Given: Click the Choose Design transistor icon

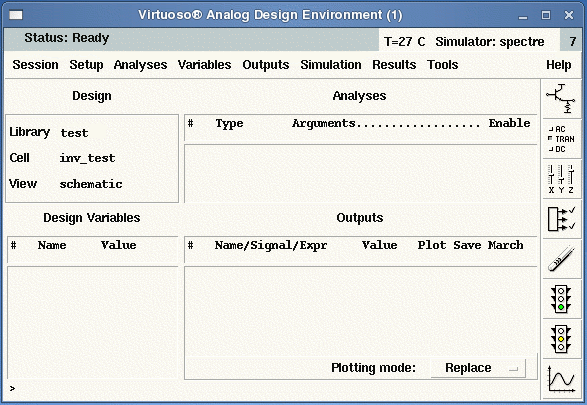Looking at the screenshot, I should coord(561,99).
